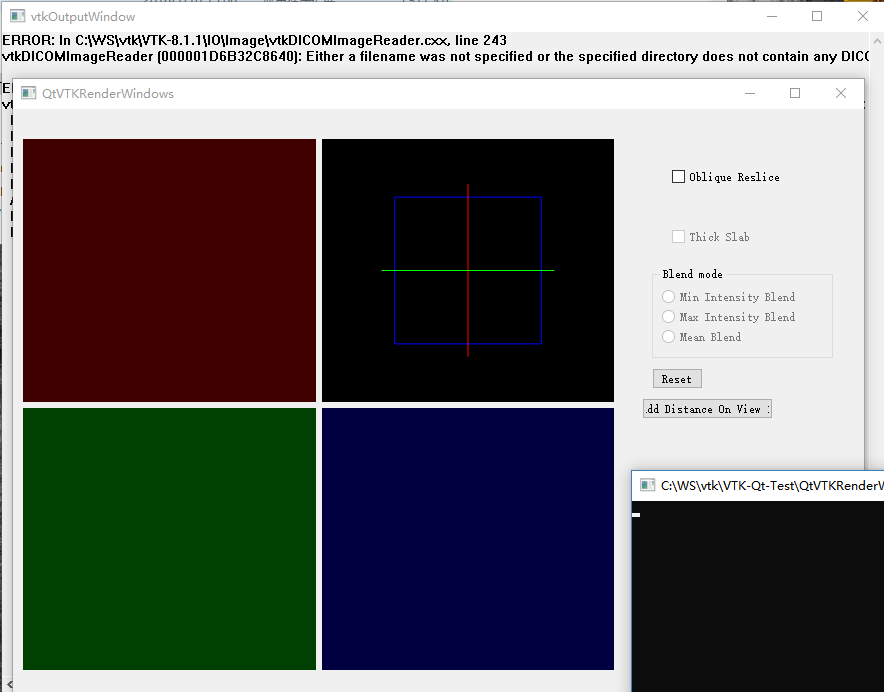
Task: Choose the Mean Blend radio option
Action: coord(669,337)
